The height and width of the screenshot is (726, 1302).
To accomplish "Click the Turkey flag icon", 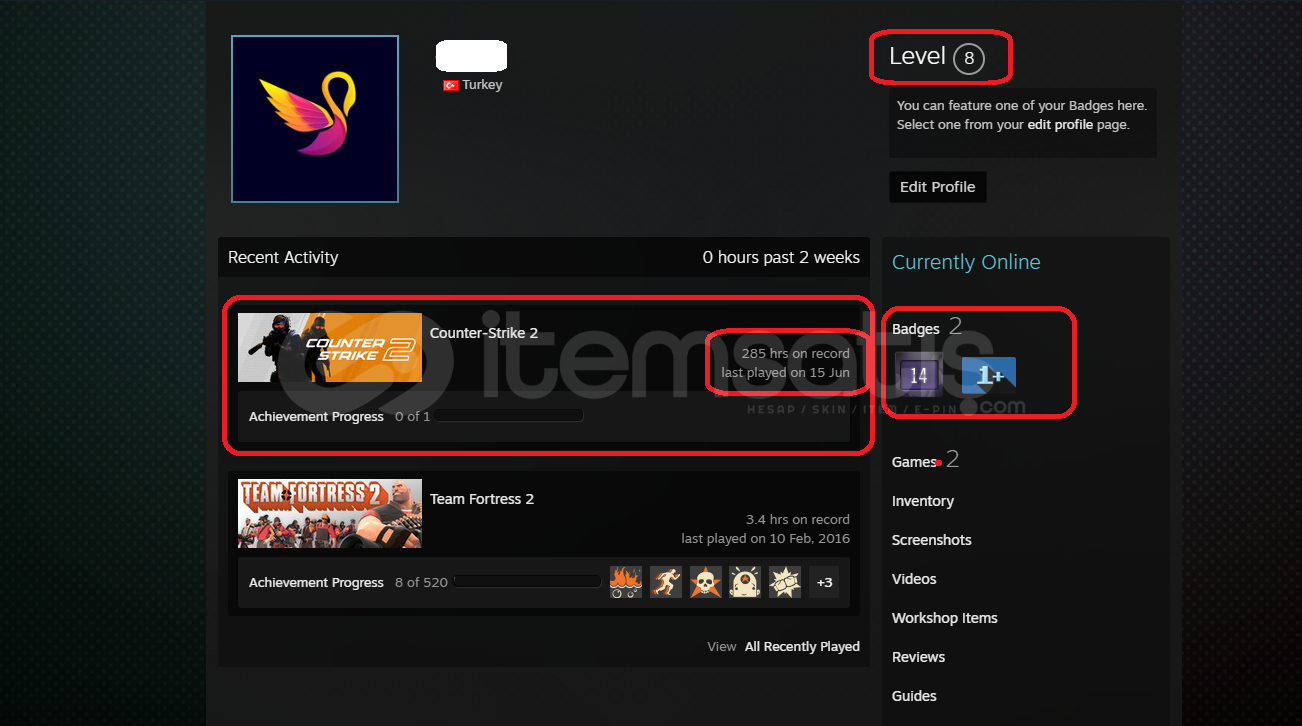I will 451,86.
